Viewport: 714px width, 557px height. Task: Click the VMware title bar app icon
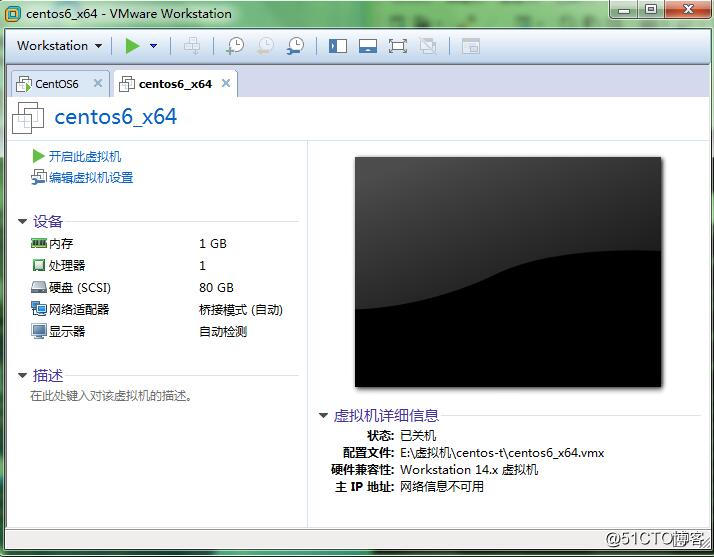point(13,14)
